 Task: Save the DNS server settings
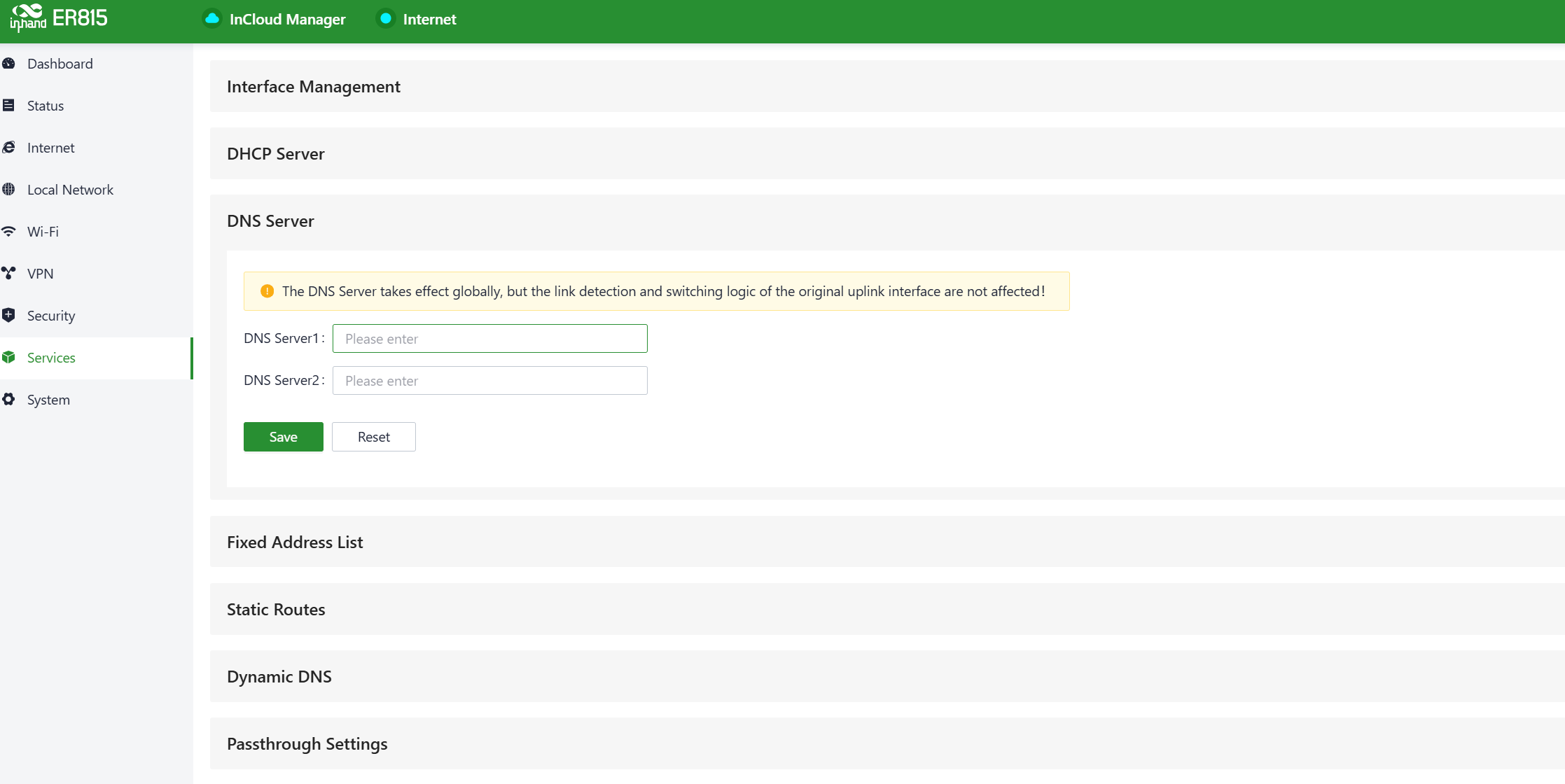click(283, 437)
